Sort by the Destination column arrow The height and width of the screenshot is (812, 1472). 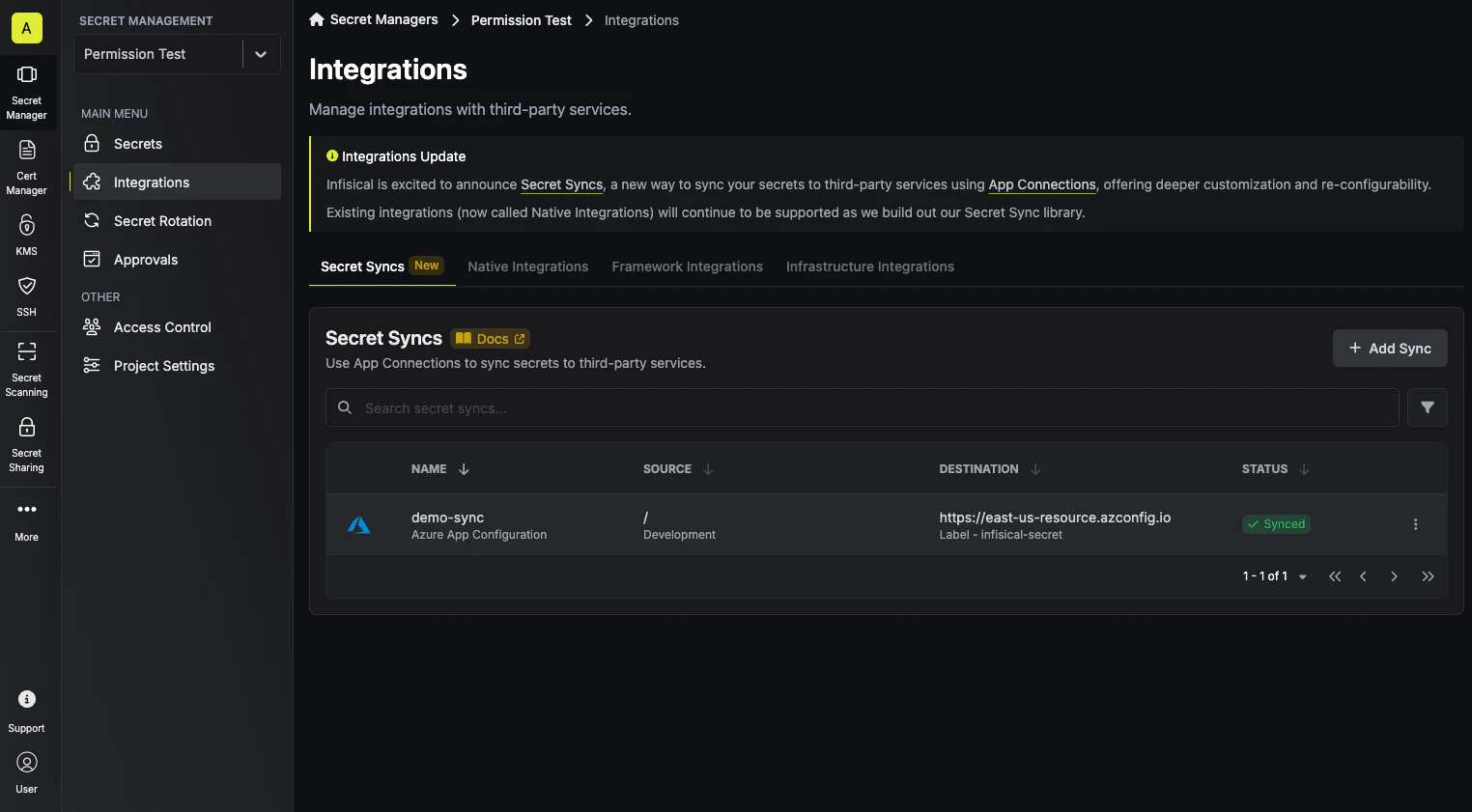[x=1035, y=469]
